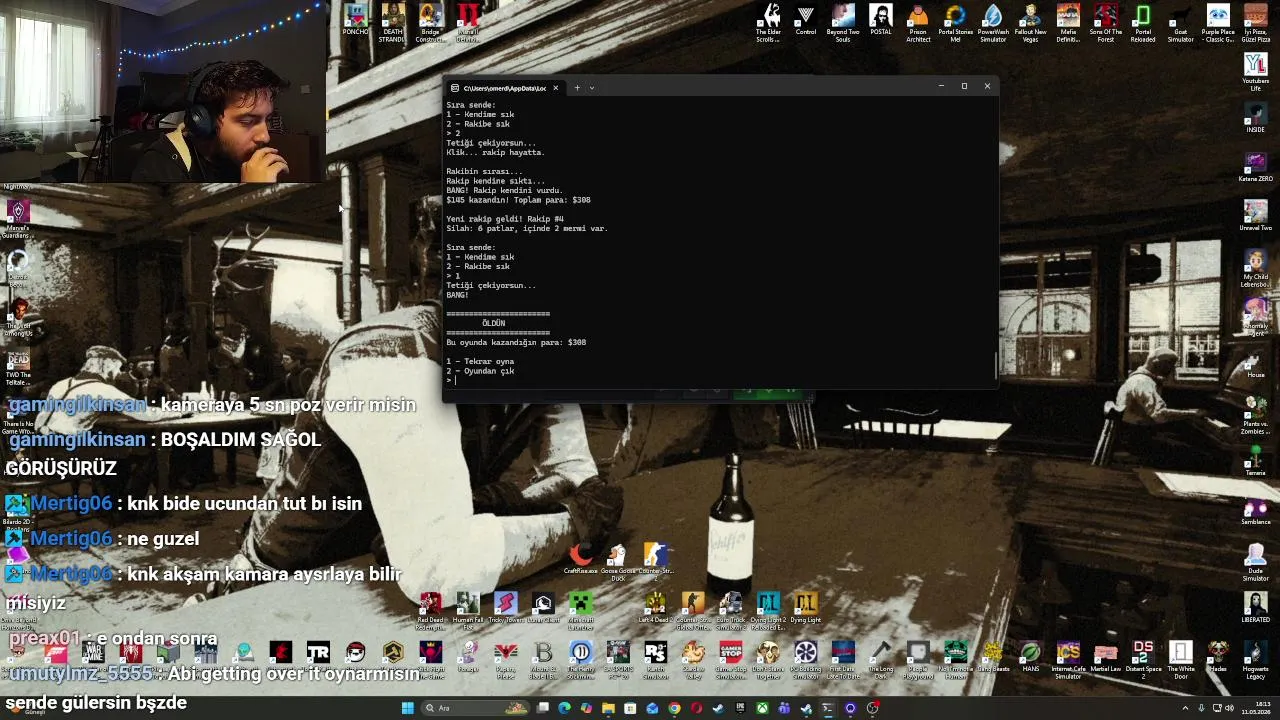Open Goat Simulator desktop shortcut
This screenshot has height=720, width=1280.
(x=1181, y=22)
